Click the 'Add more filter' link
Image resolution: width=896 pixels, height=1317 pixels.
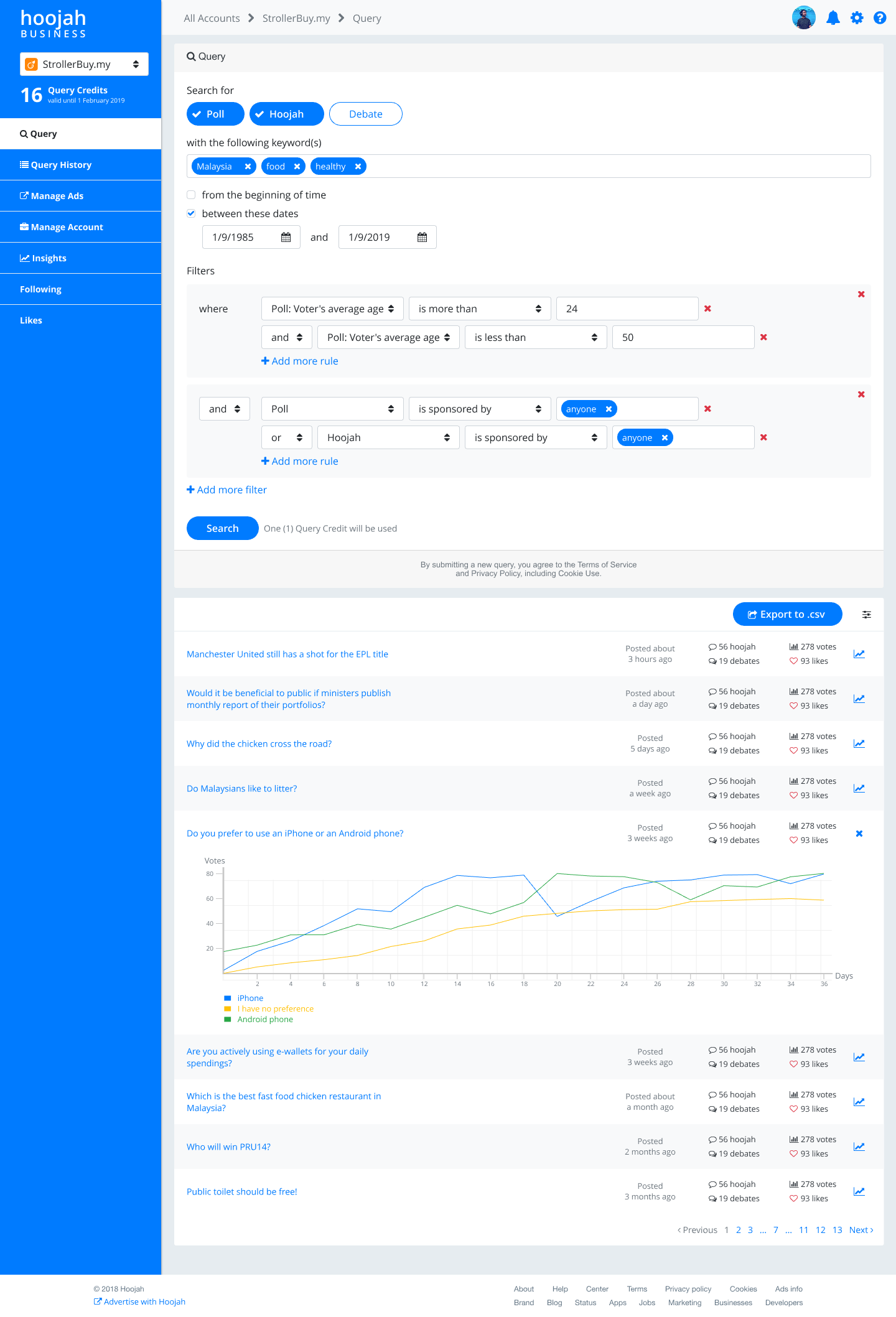click(x=226, y=490)
